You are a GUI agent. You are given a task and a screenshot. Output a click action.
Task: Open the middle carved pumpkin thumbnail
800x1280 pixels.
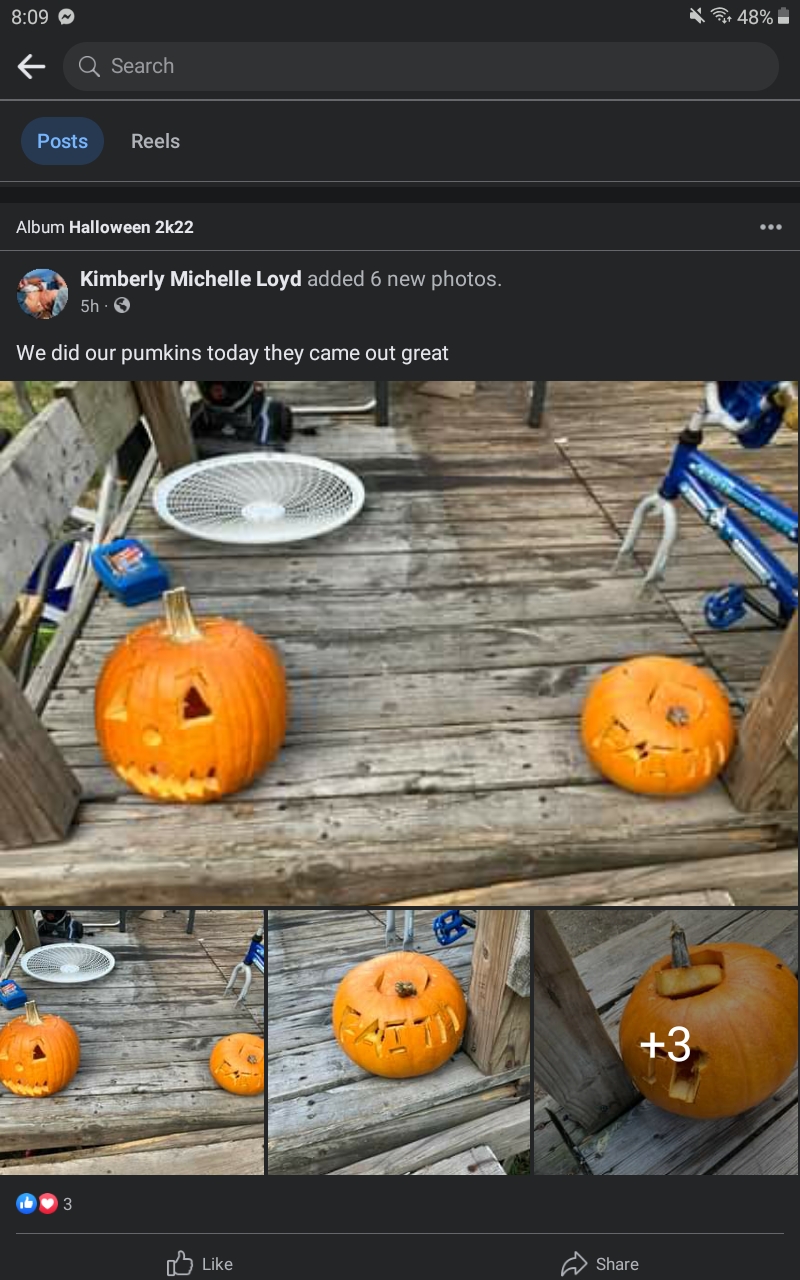tap(399, 1042)
